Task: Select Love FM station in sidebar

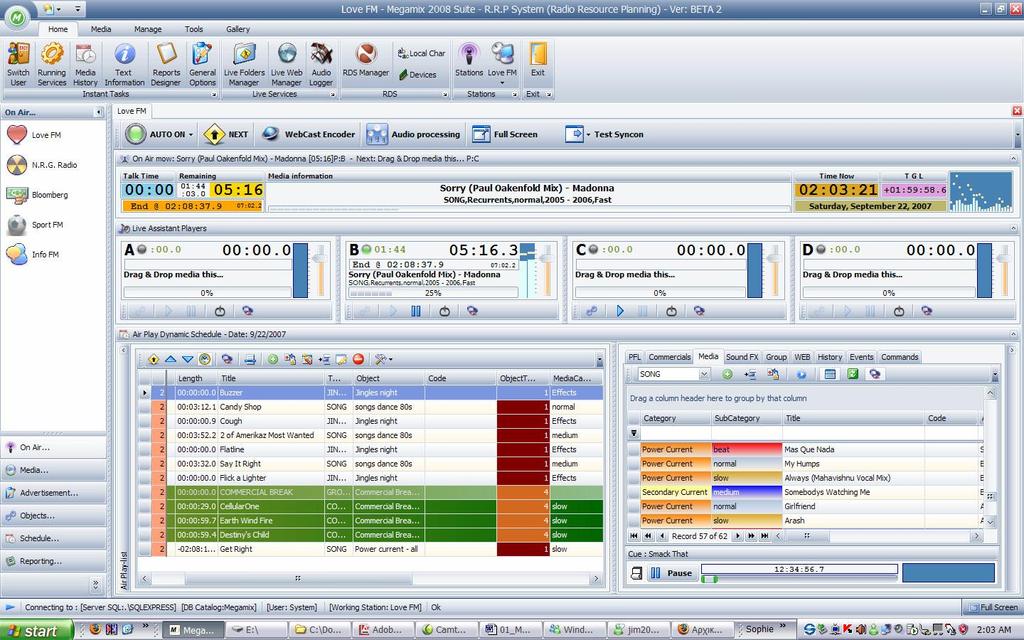Action: pos(34,135)
